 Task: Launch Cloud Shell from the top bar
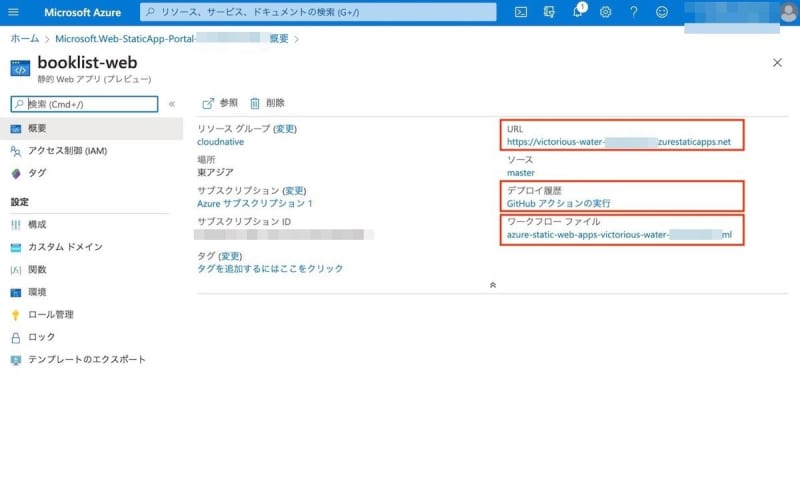coord(521,12)
